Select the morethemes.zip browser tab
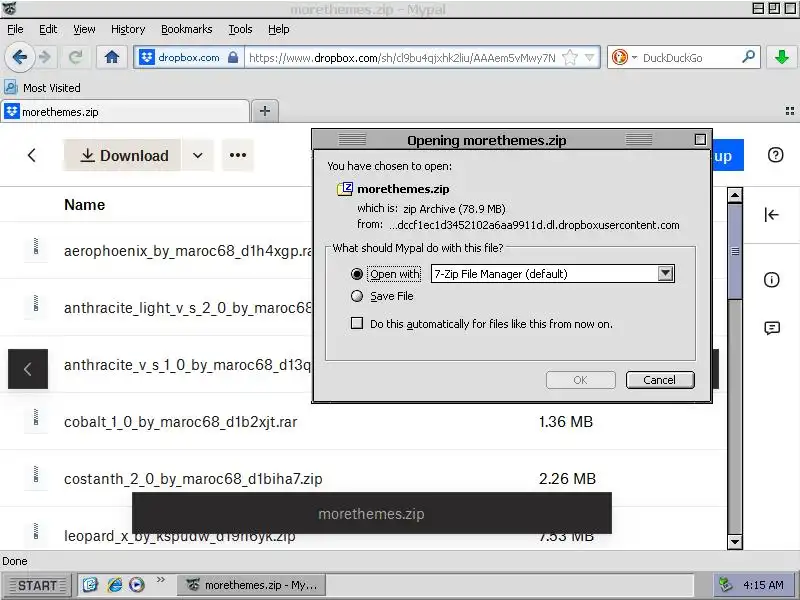The width and height of the screenshot is (800, 600). [126, 112]
